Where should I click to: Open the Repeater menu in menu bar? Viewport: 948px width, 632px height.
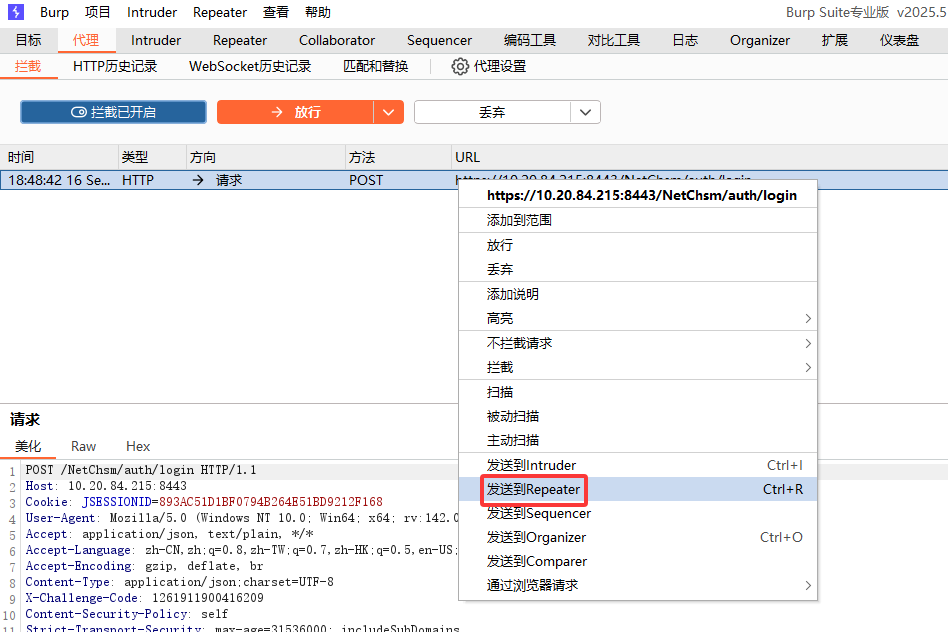click(x=220, y=12)
